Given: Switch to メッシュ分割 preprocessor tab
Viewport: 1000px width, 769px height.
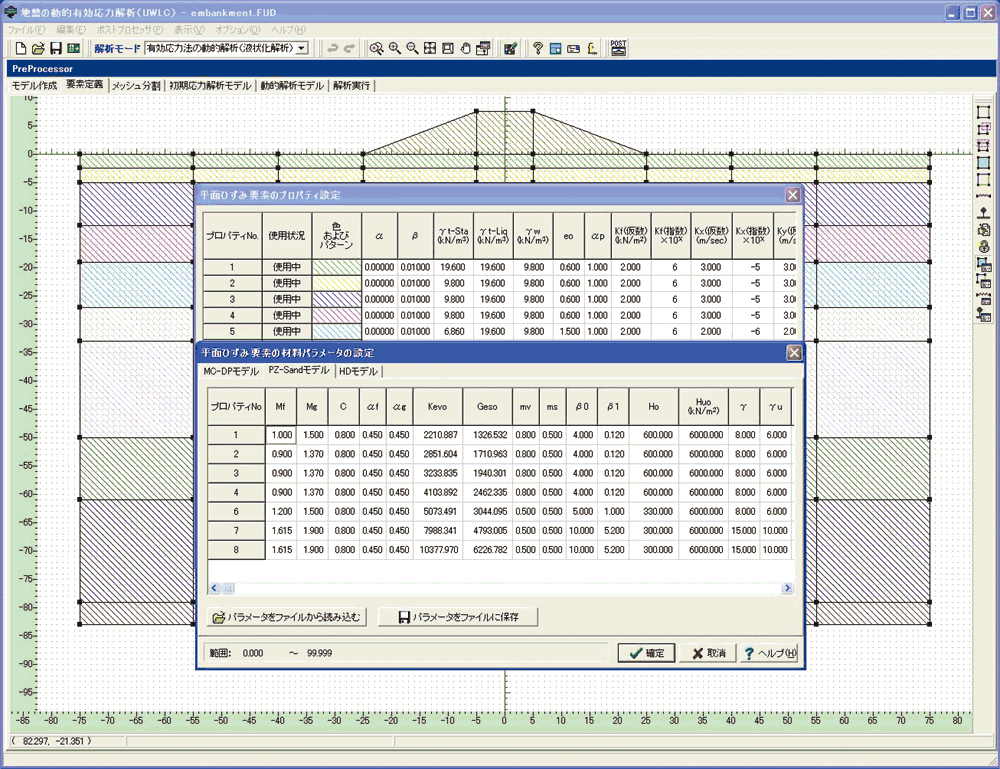Looking at the screenshot, I should 136,86.
